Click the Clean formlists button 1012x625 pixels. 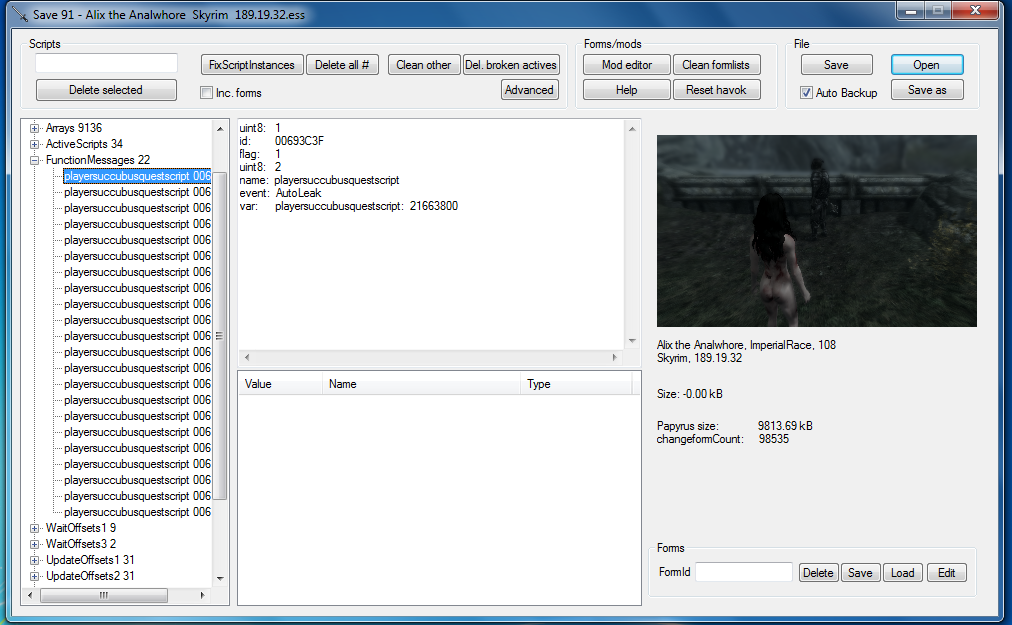[716, 65]
